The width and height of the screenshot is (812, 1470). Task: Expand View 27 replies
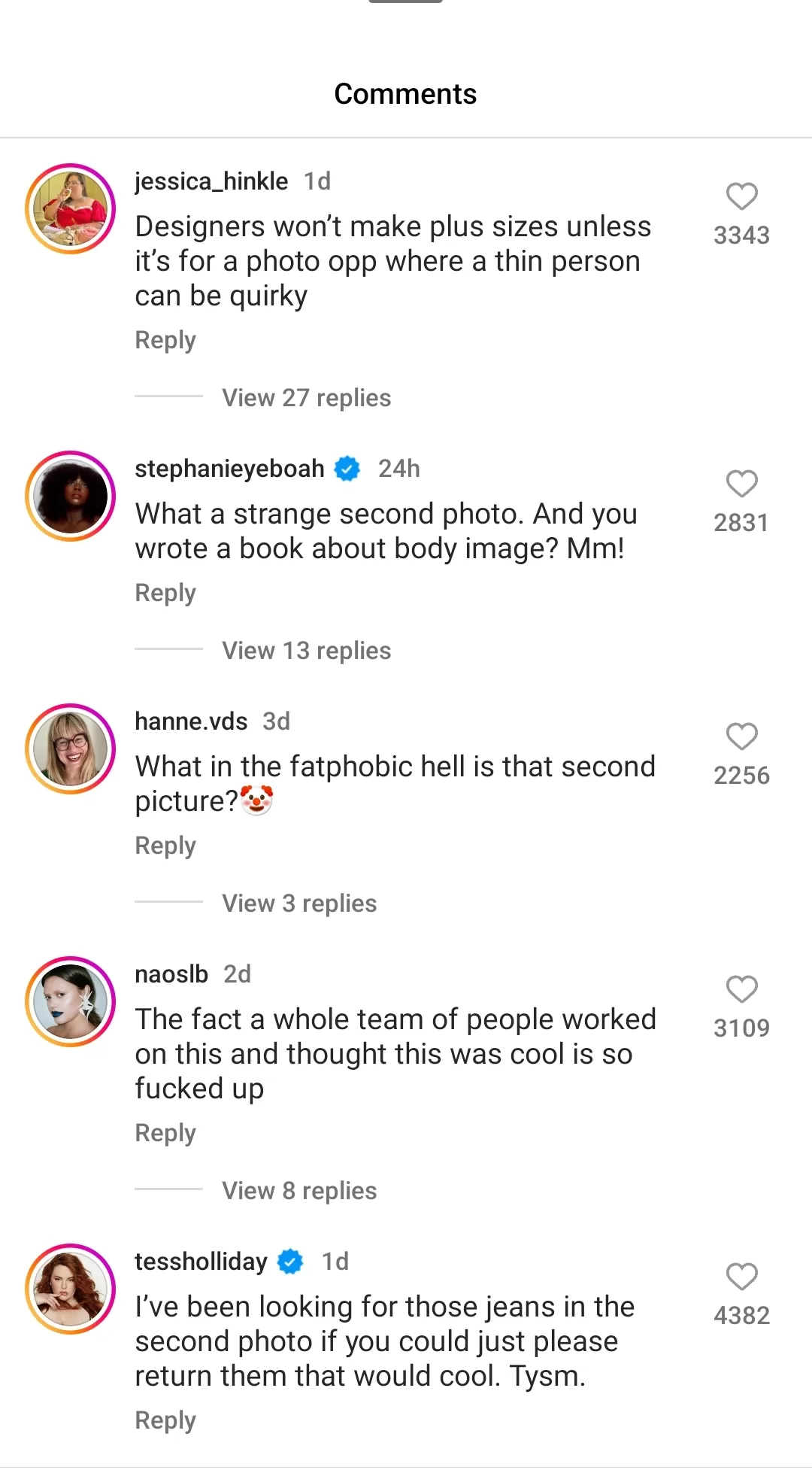tap(306, 398)
